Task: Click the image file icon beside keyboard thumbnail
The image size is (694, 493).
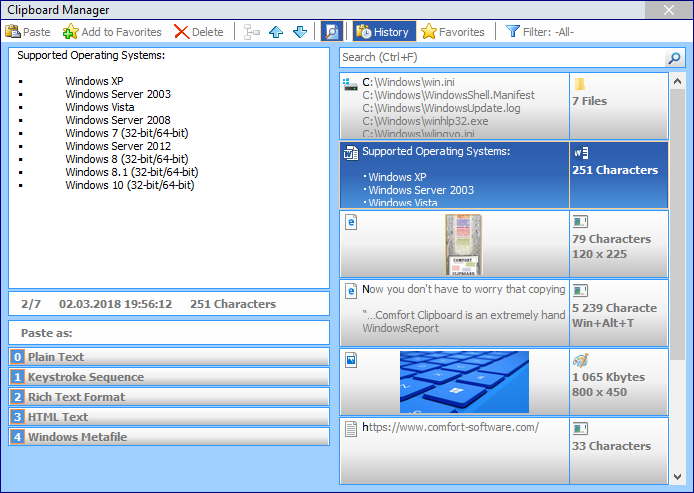Action: point(351,360)
